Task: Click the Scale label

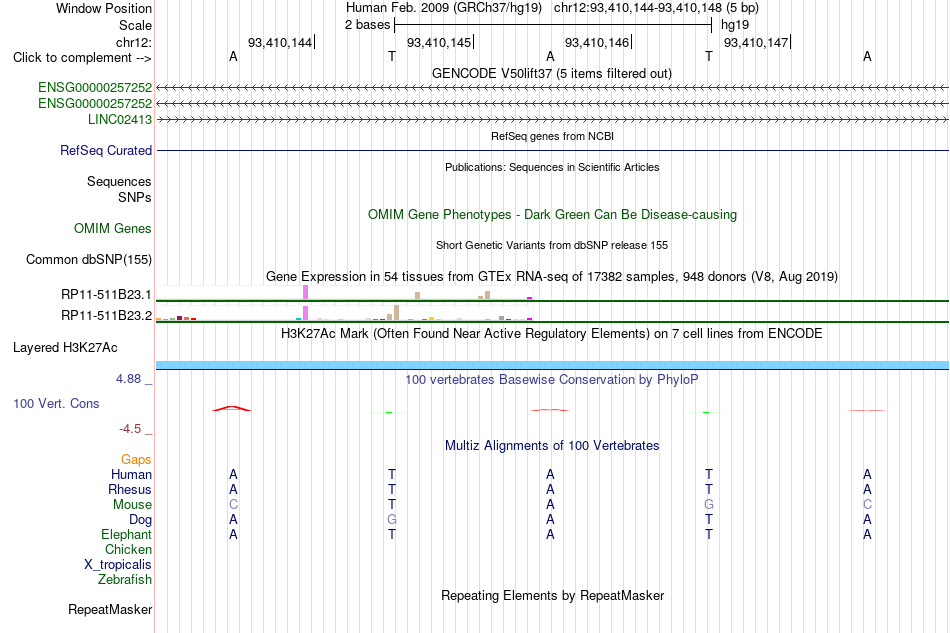Action: pyautogui.click(x=135, y=25)
